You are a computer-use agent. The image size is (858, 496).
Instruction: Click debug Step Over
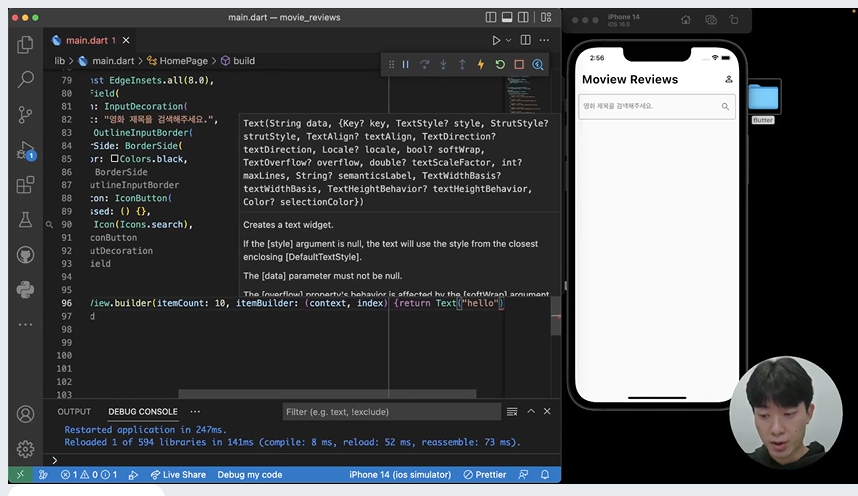[425, 65]
